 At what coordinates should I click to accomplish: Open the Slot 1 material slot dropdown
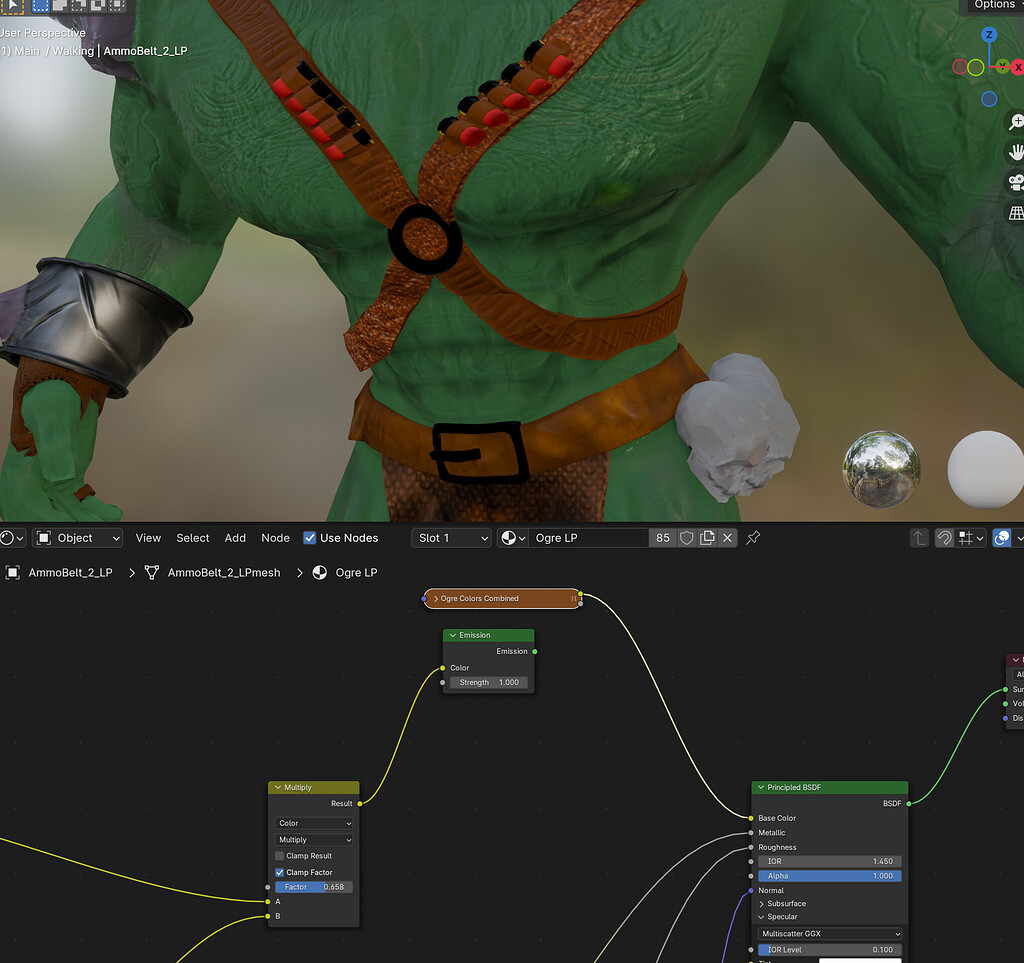tap(450, 537)
